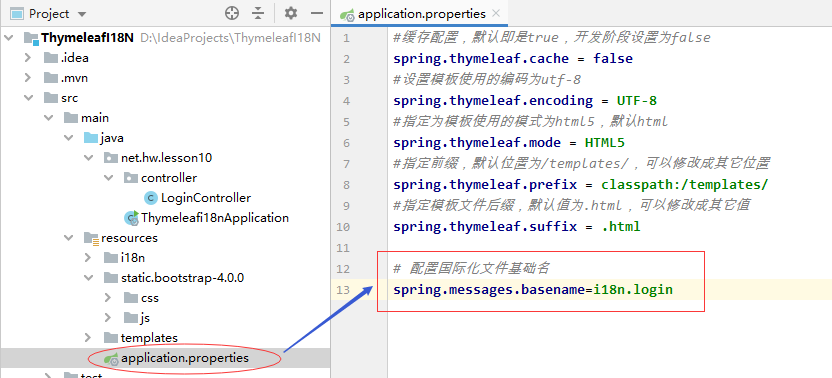832x378 pixels.
Task: Click the net.hw.lesson10 package icon
Action: coord(111,158)
